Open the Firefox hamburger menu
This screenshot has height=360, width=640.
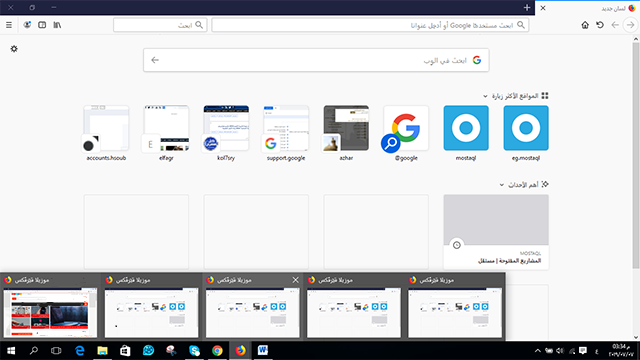point(9,25)
